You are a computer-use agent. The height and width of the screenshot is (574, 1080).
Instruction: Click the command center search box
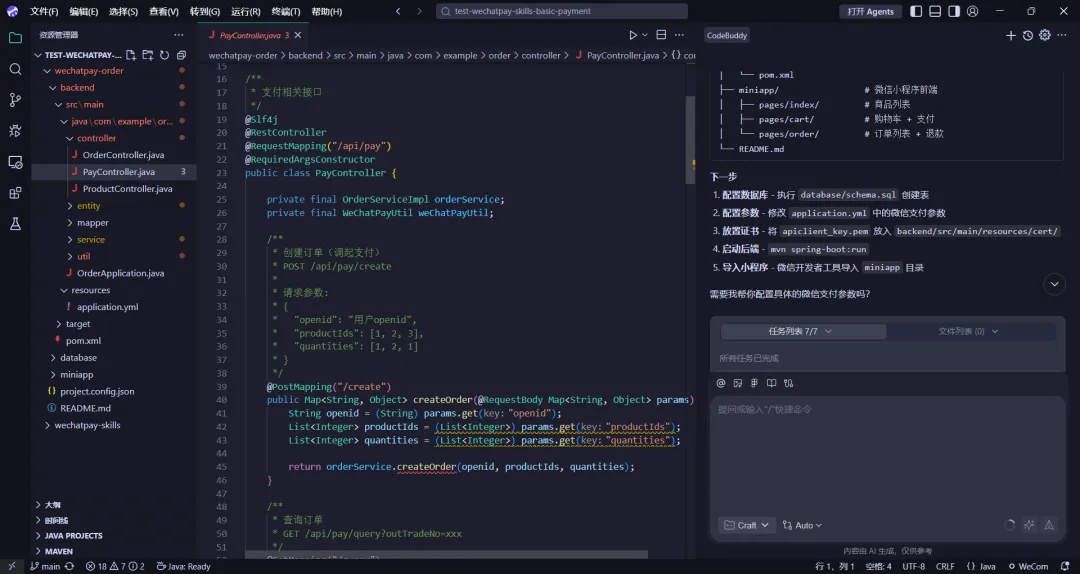point(562,11)
